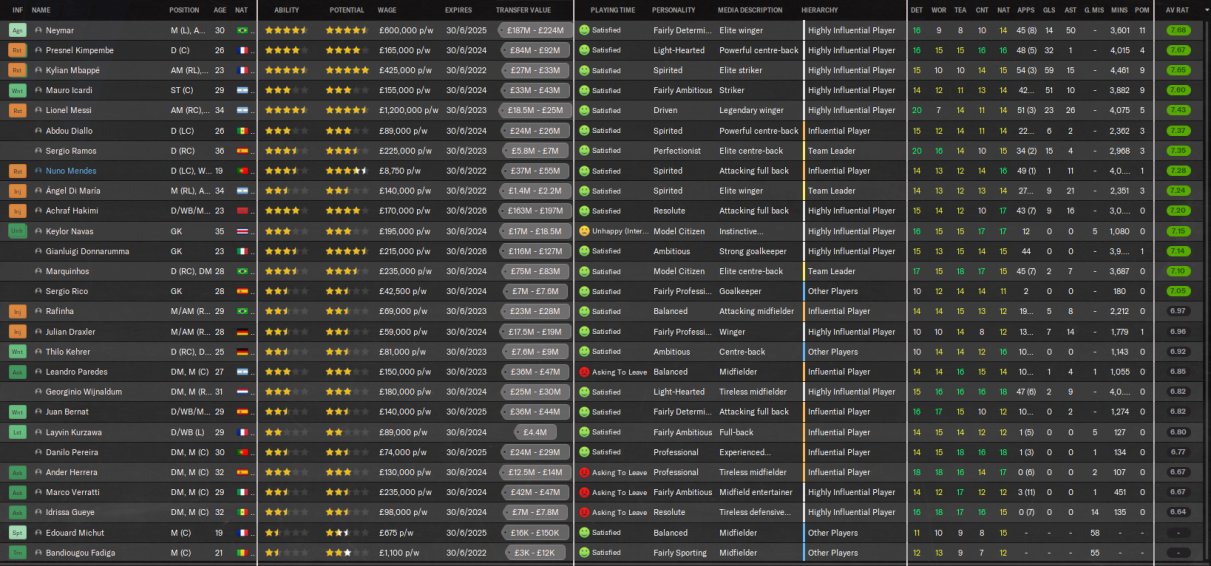This screenshot has width=1211, height=566.
Task: Click the MEDIA DESCRIPTION column header
Action: pyautogui.click(x=750, y=10)
